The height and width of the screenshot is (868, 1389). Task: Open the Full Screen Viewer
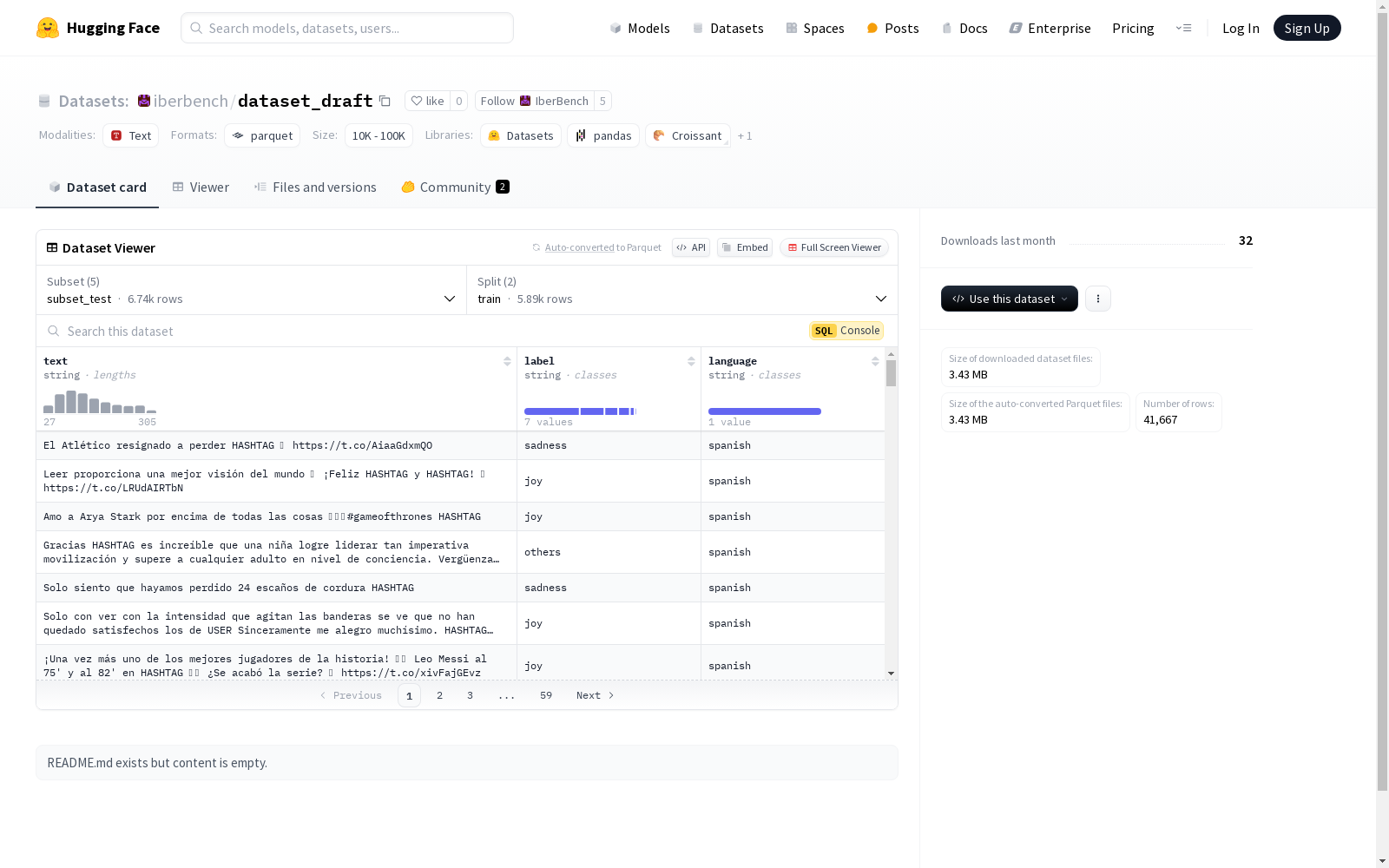click(833, 247)
